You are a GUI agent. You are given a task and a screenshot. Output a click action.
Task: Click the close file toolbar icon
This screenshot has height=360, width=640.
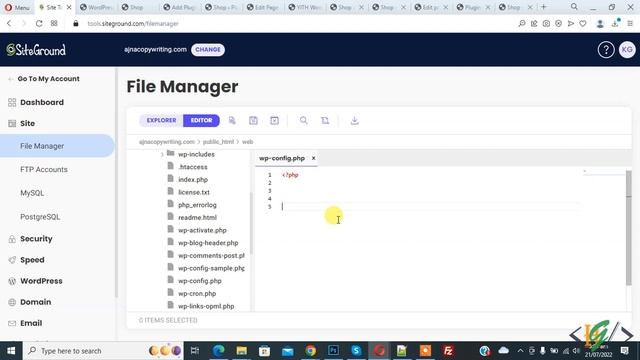click(x=274, y=120)
